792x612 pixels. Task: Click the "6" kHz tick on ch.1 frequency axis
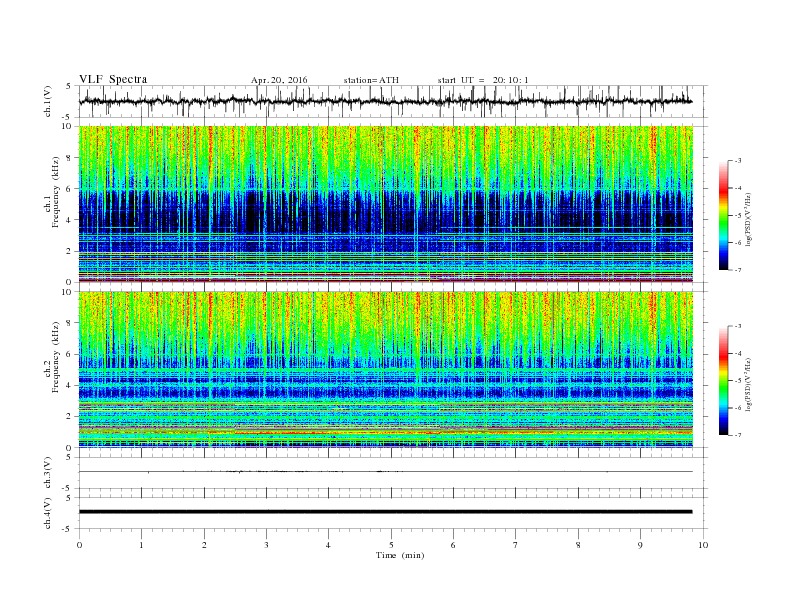70,189
